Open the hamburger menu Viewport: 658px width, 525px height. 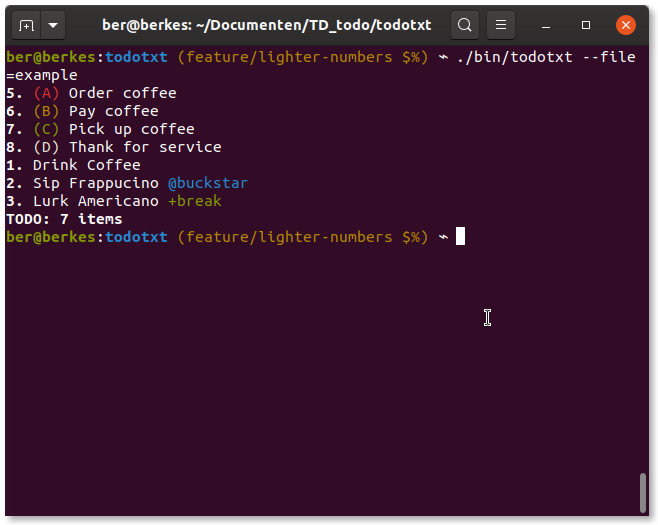click(x=501, y=25)
